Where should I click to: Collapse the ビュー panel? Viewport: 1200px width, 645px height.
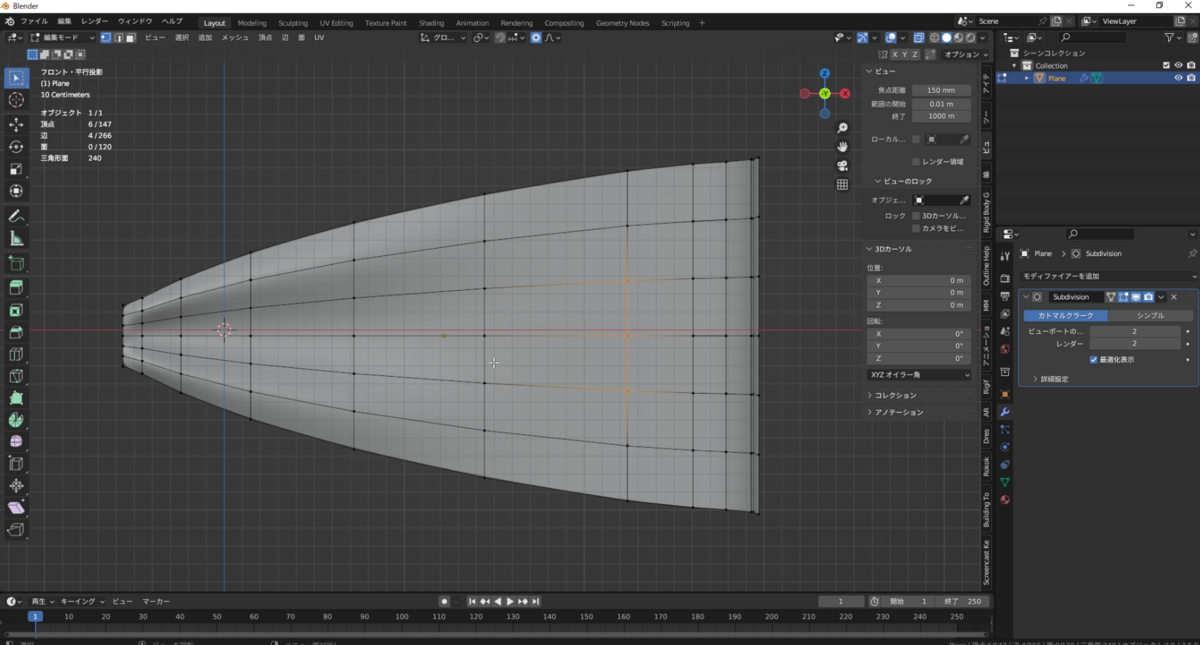click(880, 72)
